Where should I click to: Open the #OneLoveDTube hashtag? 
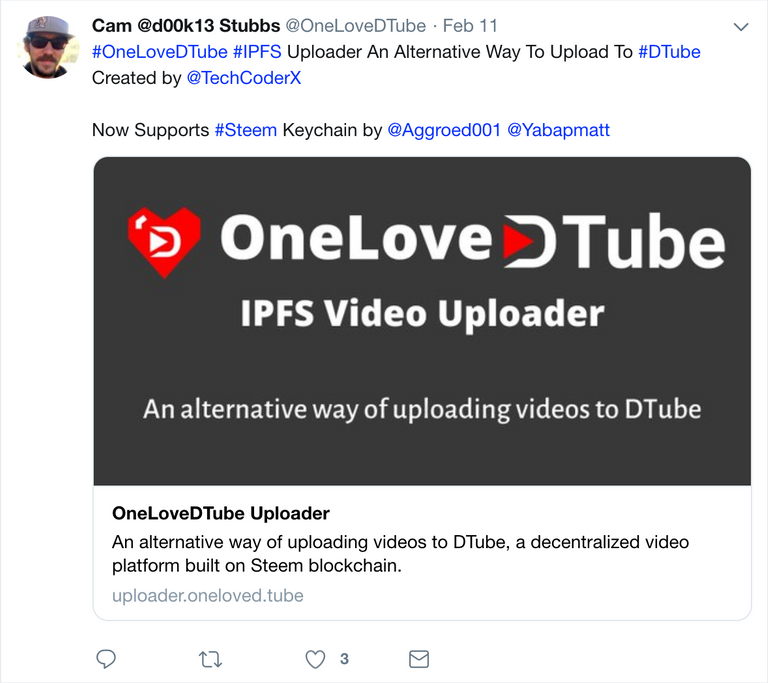pyautogui.click(x=160, y=52)
